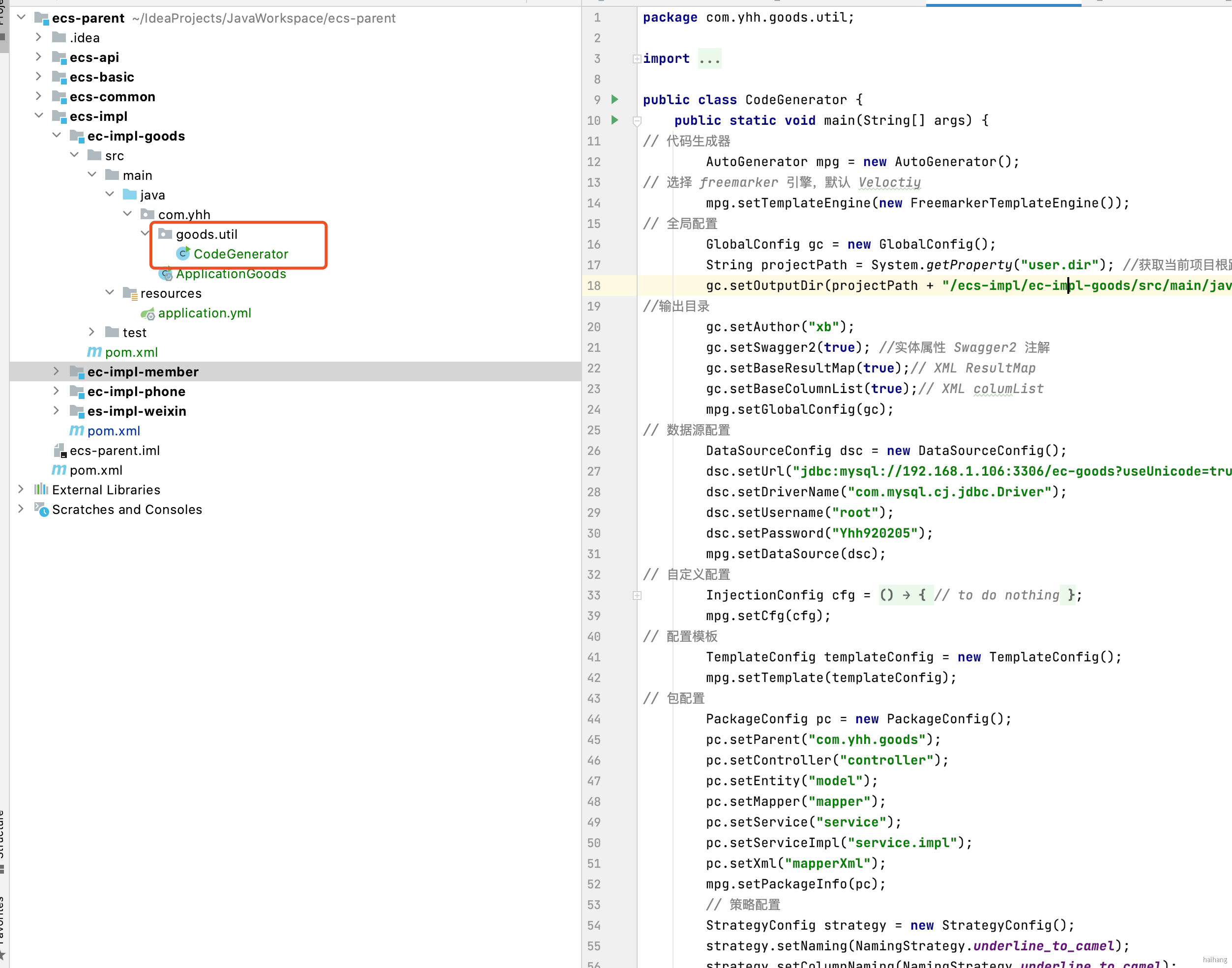The image size is (1232, 968).
Task: Click the ecs-parent.iml file icon
Action: pyautogui.click(x=59, y=451)
